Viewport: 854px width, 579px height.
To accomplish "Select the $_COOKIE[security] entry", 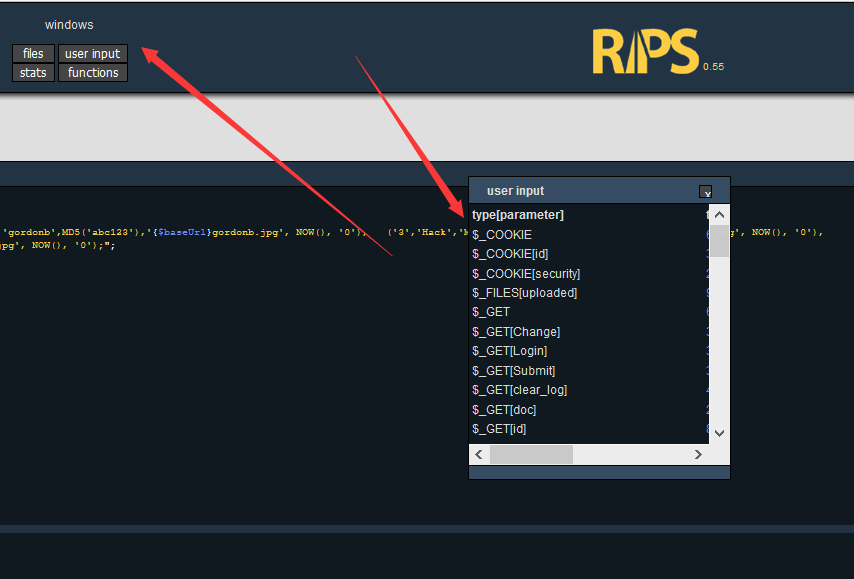I will [526, 273].
